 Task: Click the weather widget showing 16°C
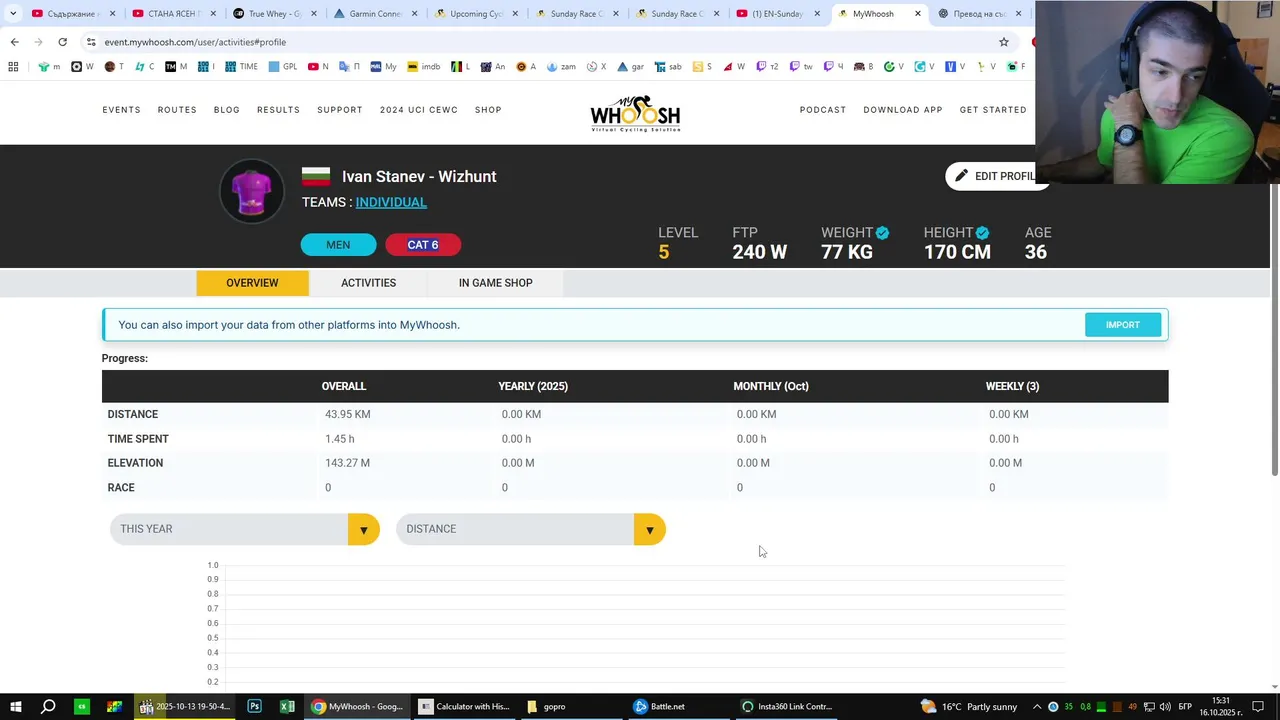(x=969, y=706)
